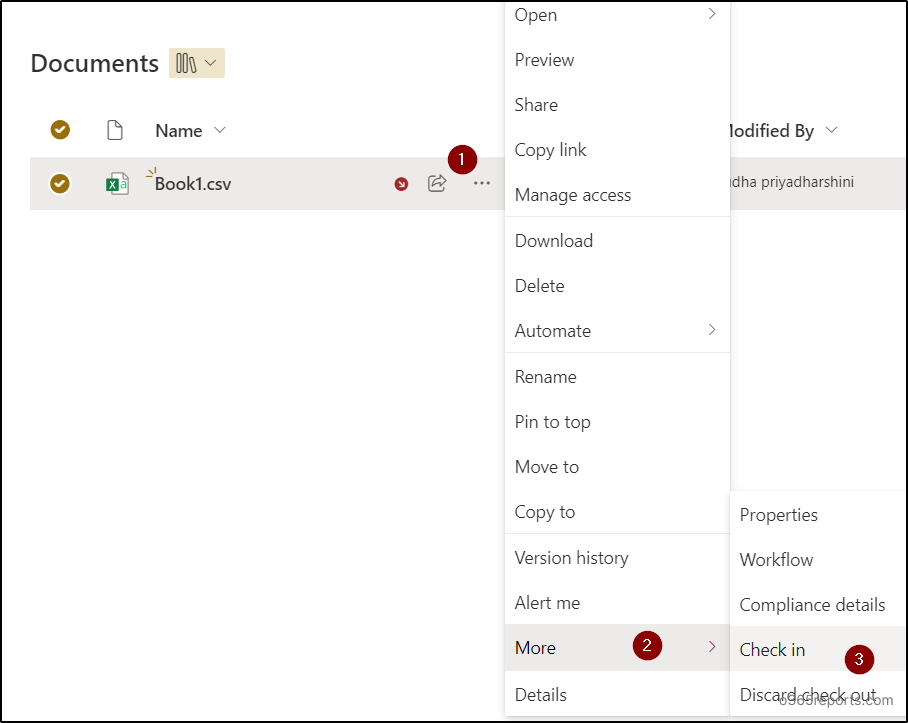
Task: Click the Modified By column header text
Action: pyautogui.click(x=771, y=131)
